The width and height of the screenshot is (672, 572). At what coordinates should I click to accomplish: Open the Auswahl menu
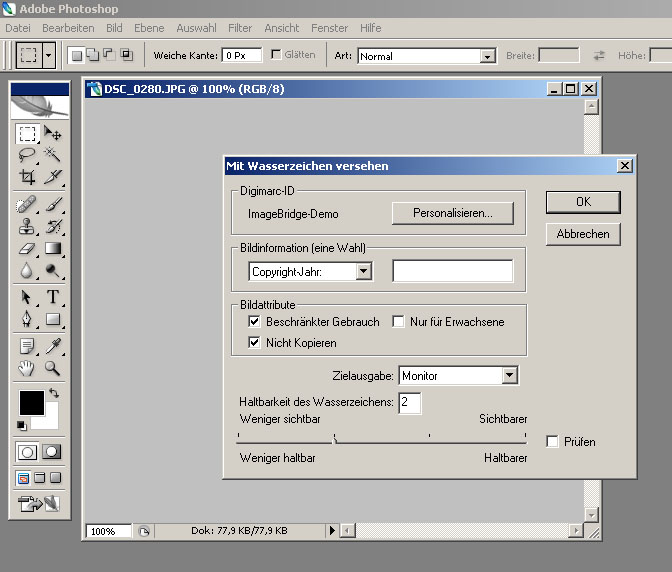[196, 28]
